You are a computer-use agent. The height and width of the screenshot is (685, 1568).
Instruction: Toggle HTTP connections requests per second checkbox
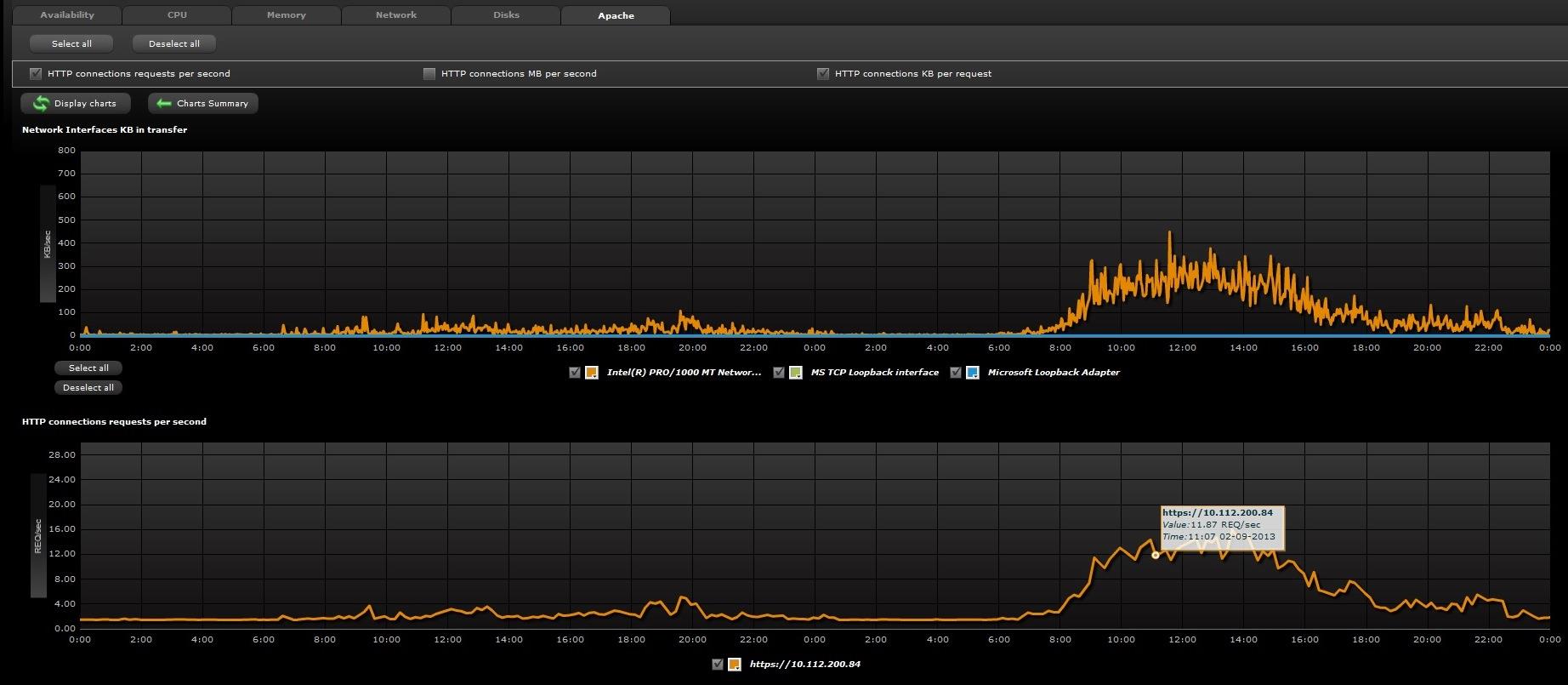point(36,74)
